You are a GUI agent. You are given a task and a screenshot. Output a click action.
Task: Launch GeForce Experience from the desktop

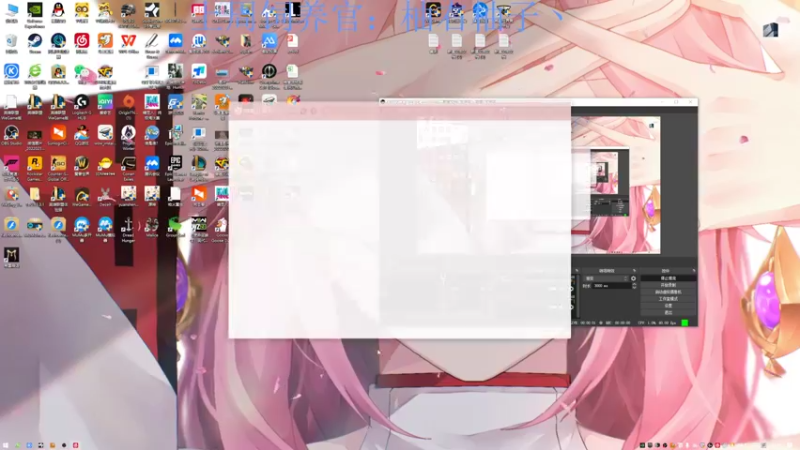[35, 13]
